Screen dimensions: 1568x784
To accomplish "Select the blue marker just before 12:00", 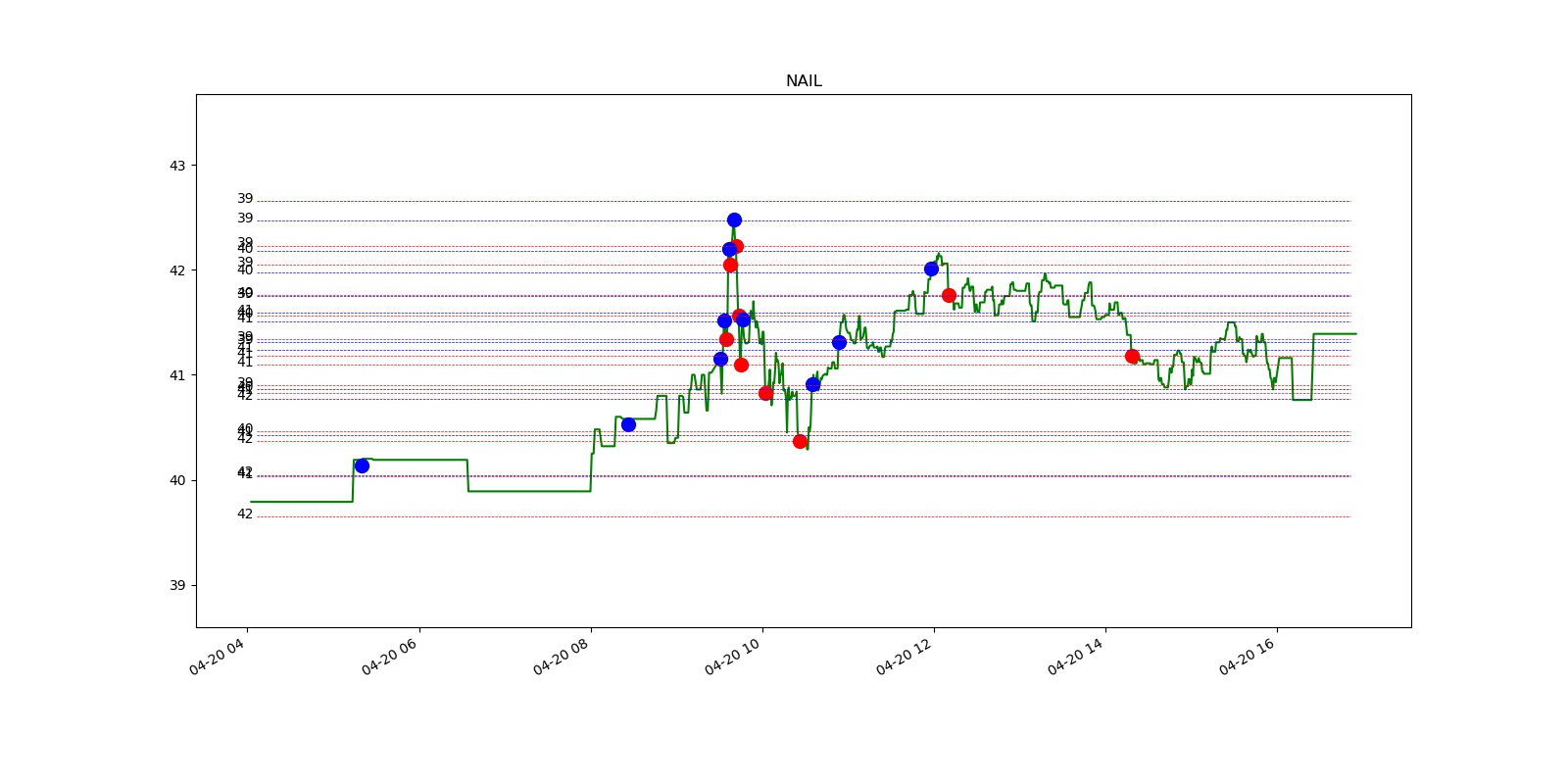I will point(931,269).
